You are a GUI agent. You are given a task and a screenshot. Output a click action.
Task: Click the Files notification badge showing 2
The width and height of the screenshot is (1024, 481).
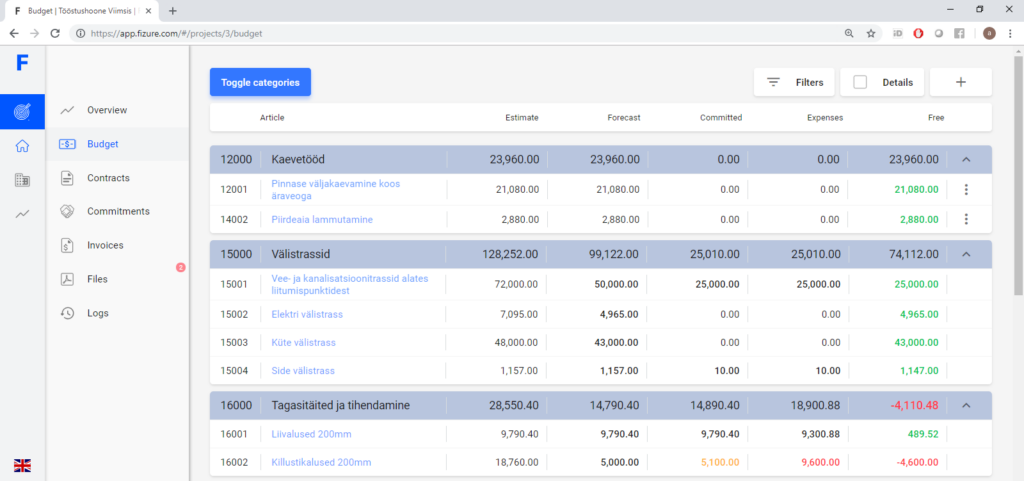coord(181,267)
